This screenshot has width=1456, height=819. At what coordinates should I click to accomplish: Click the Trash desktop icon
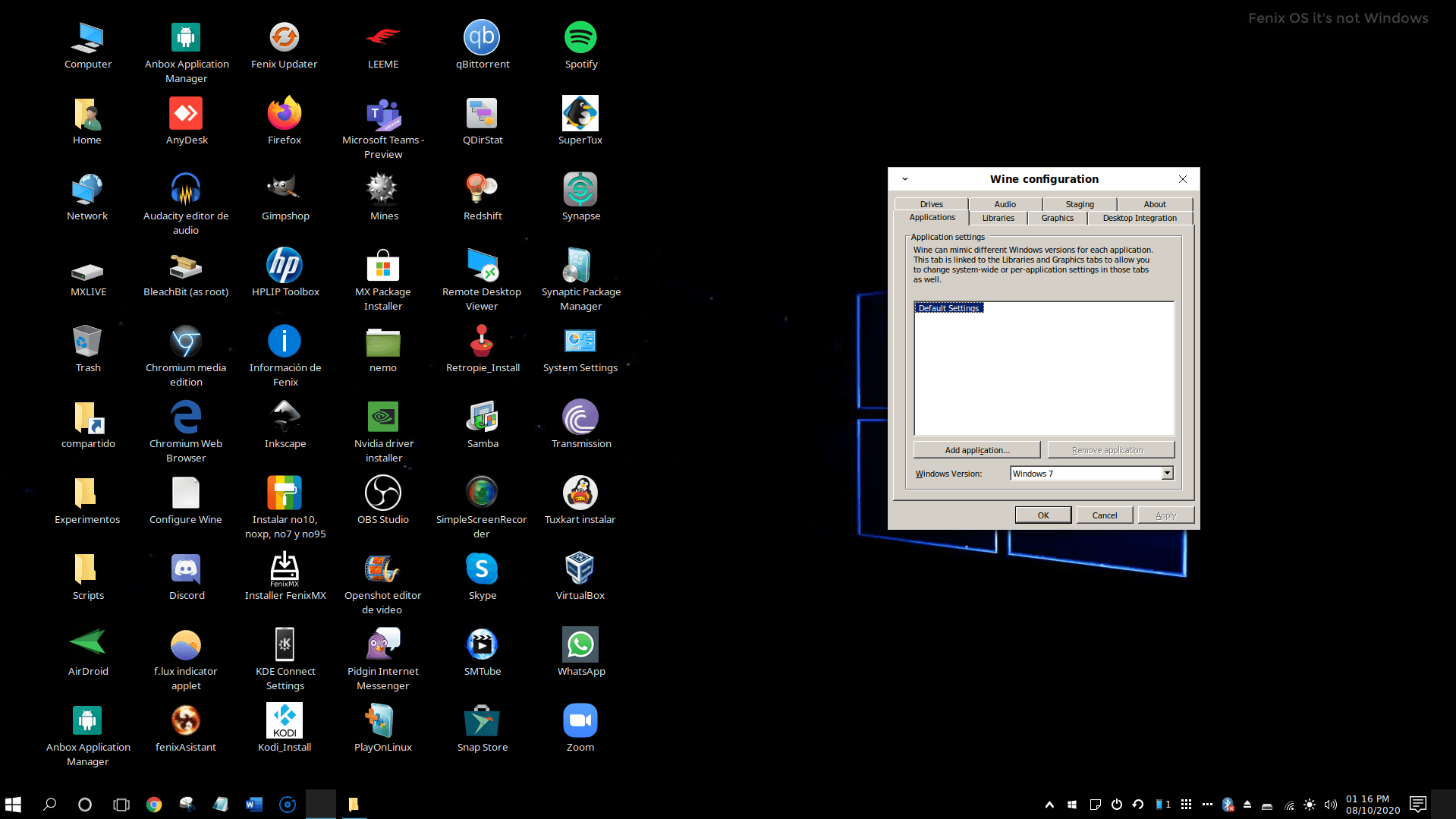tap(87, 341)
